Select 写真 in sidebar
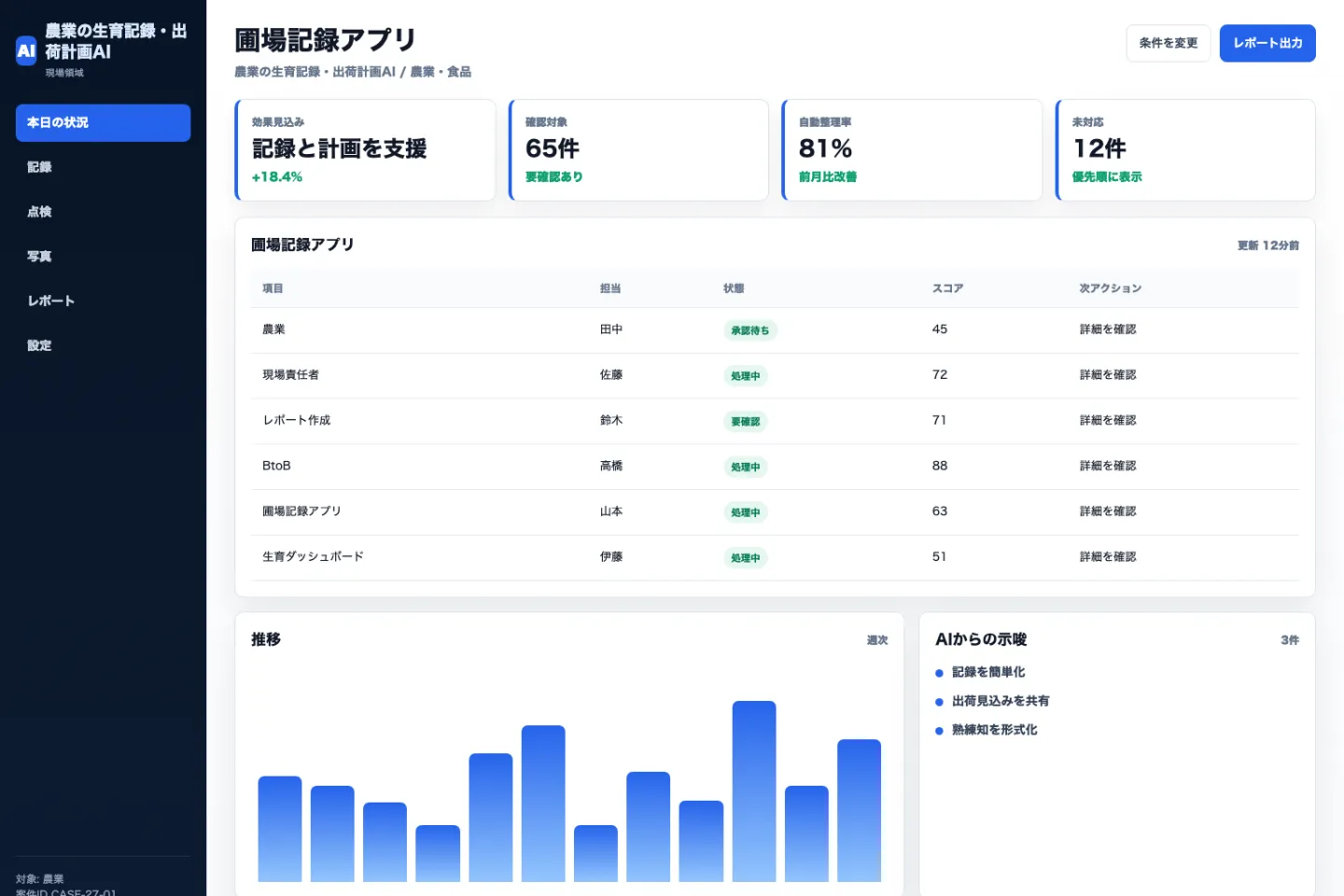The width and height of the screenshot is (1344, 896). coord(103,257)
